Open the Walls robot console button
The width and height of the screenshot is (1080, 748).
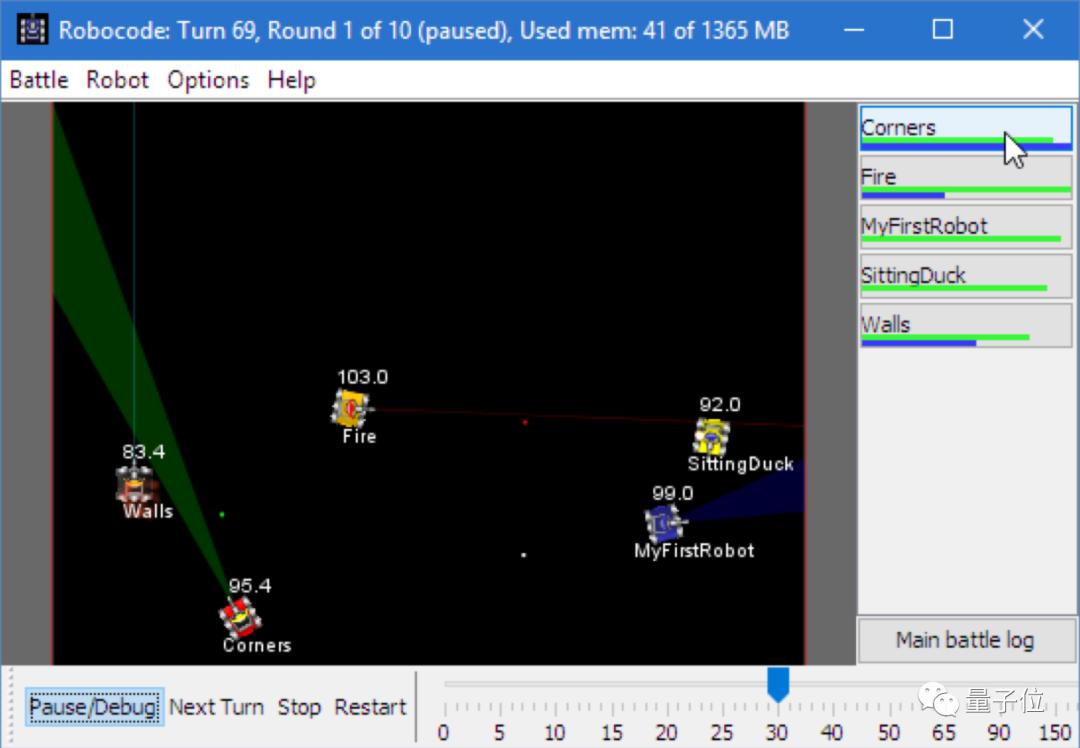click(x=966, y=326)
